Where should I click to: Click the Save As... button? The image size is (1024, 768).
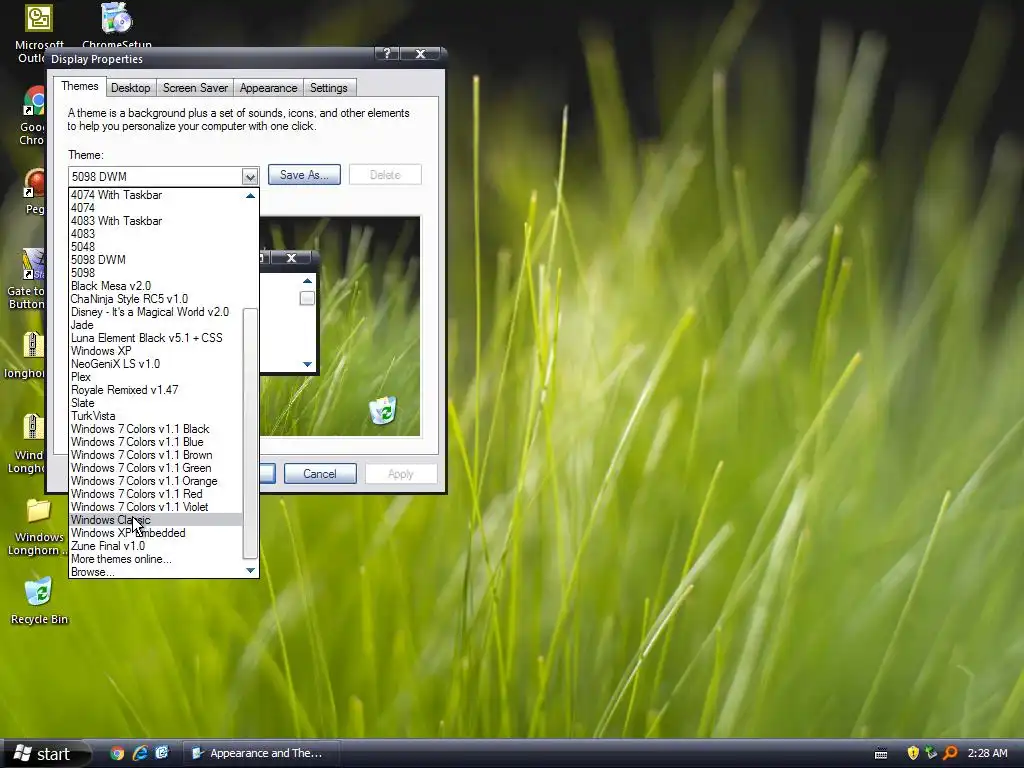coord(304,174)
